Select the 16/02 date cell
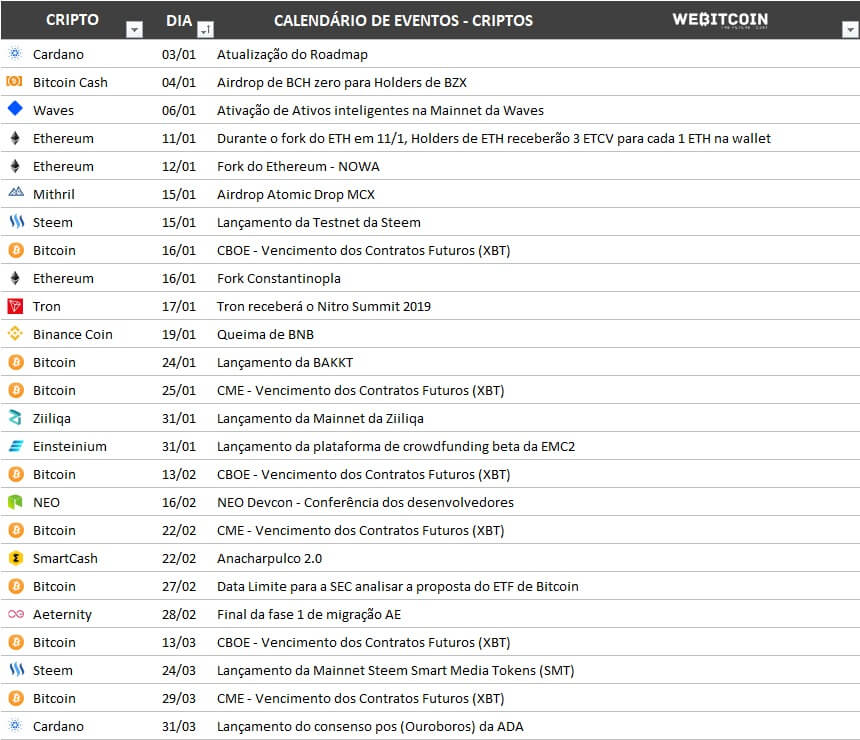This screenshot has width=860, height=740. [x=179, y=502]
